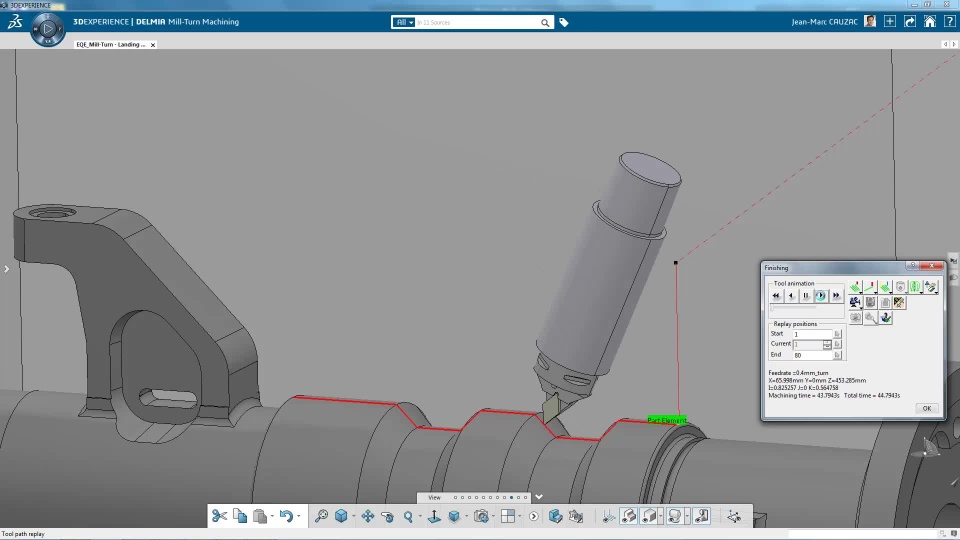Toggle the show/hide resource icon with eye
The image size is (960, 540).
[674, 516]
